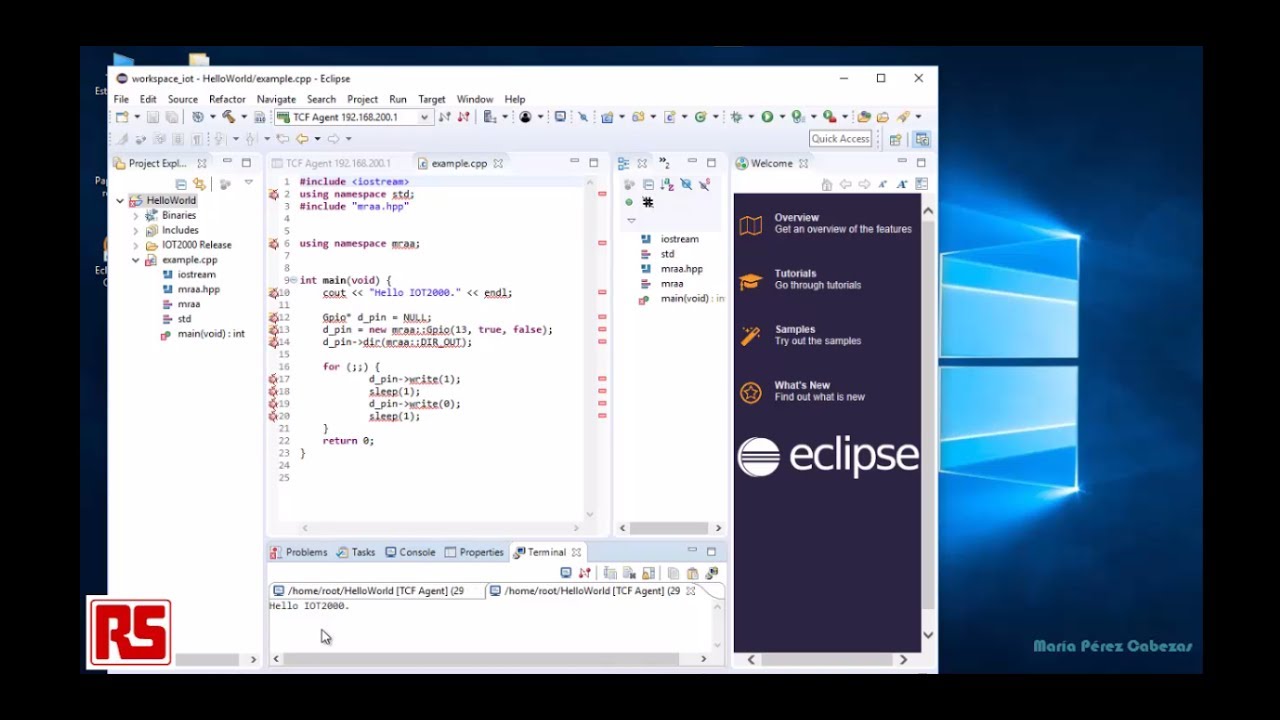1280x720 pixels.
Task: Open the File menu
Action: 121,99
